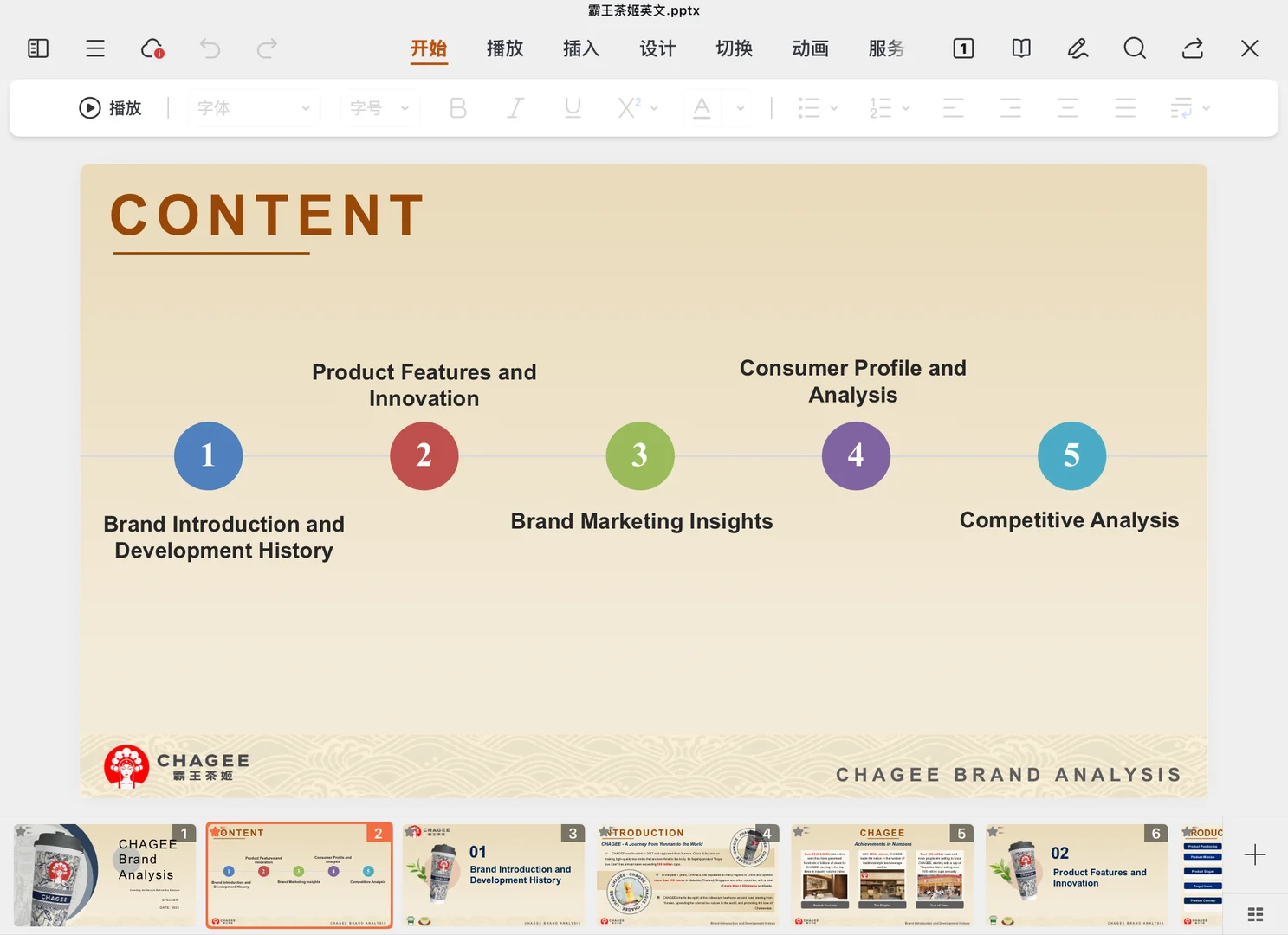Toggle italic formatting

tap(515, 108)
